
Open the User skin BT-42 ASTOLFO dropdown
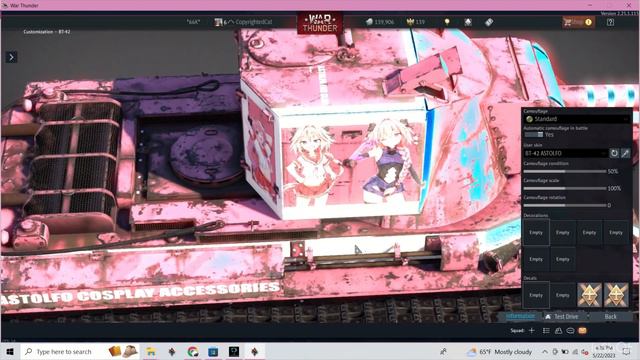pos(565,153)
